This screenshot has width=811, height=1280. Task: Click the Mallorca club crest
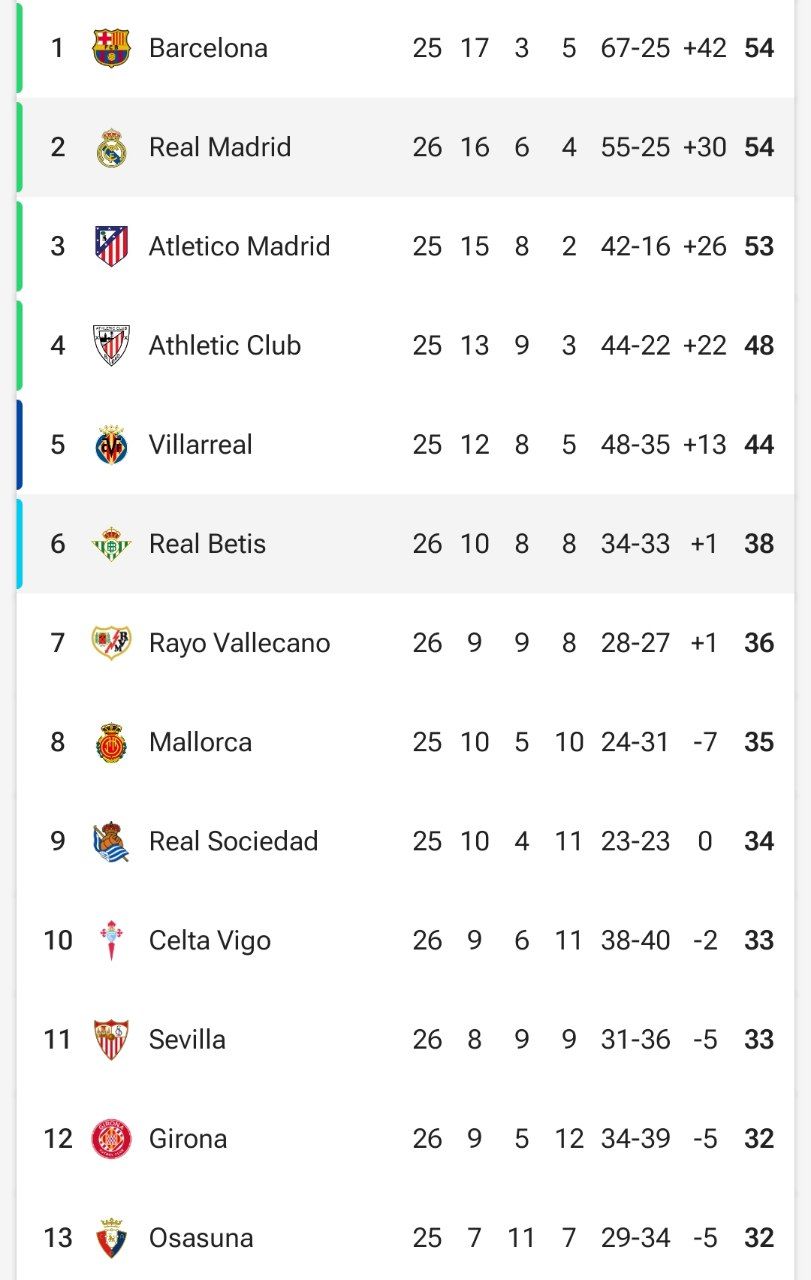pos(111,742)
